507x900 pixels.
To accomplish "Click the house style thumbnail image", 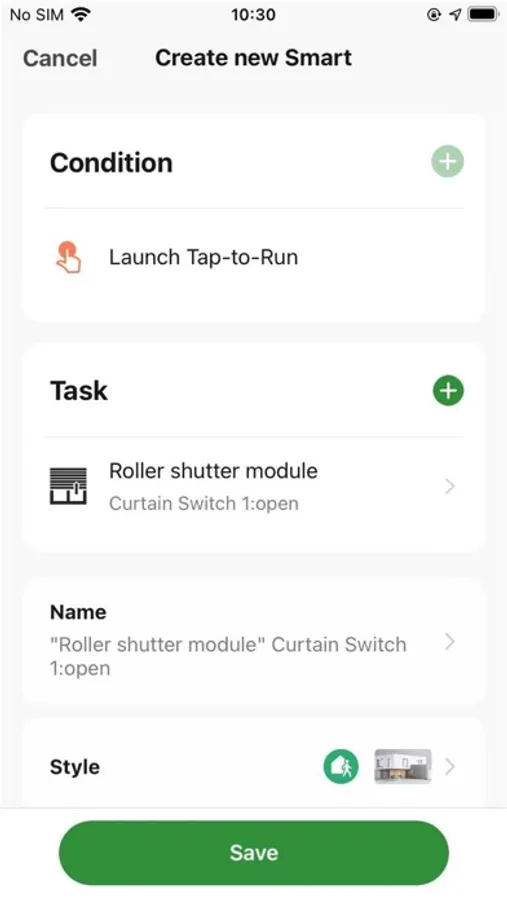I will click(402, 766).
